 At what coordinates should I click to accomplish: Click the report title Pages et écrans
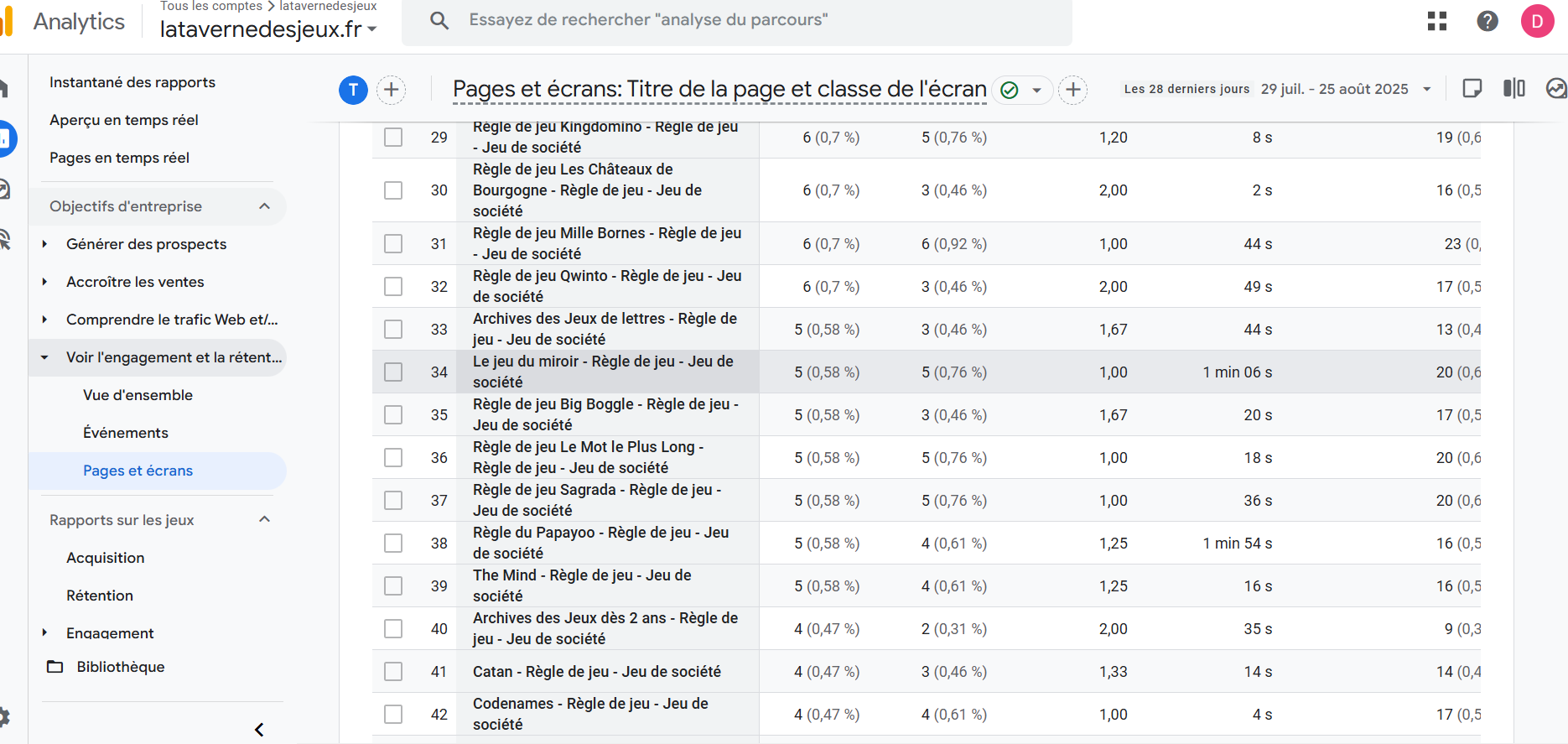point(719,89)
